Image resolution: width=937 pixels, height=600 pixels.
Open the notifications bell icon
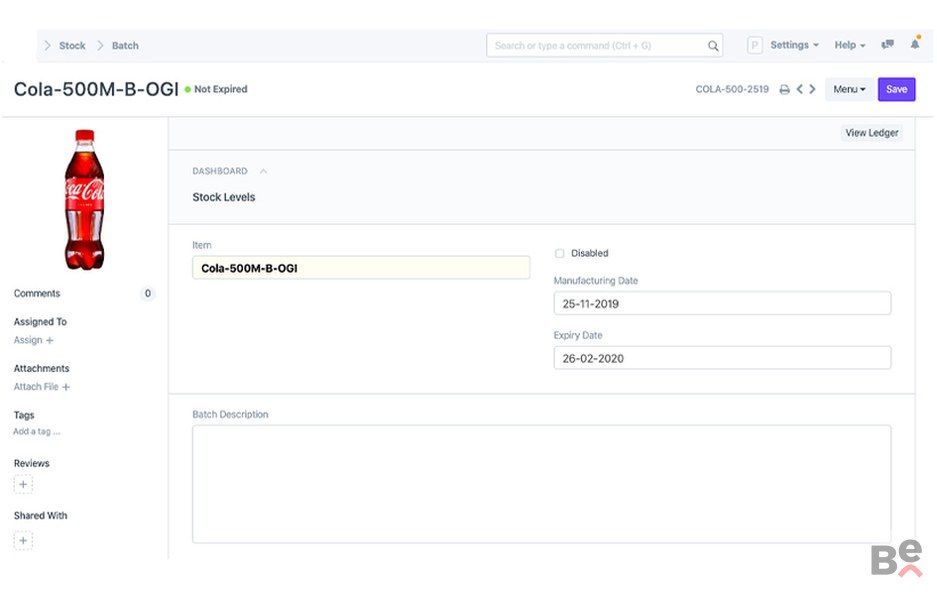click(915, 45)
